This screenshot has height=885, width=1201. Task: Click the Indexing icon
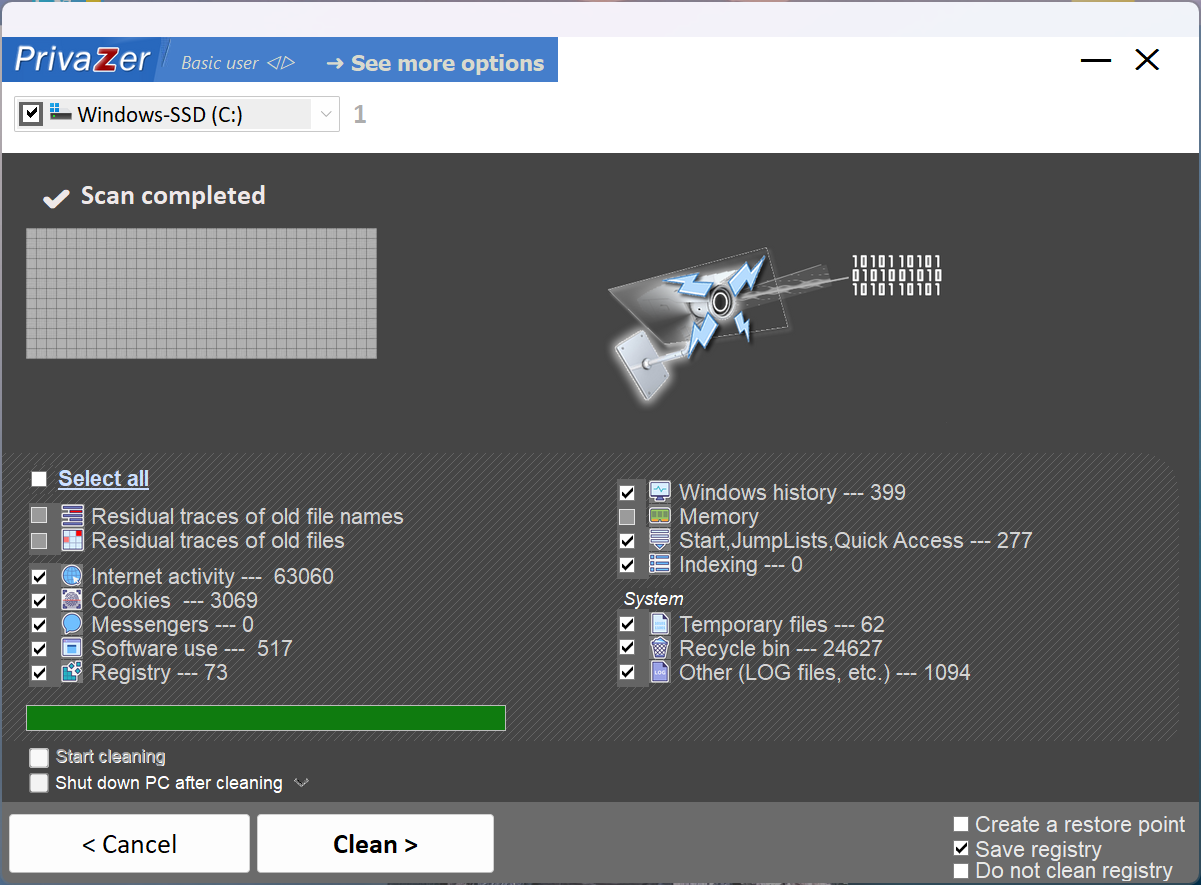tap(660, 564)
